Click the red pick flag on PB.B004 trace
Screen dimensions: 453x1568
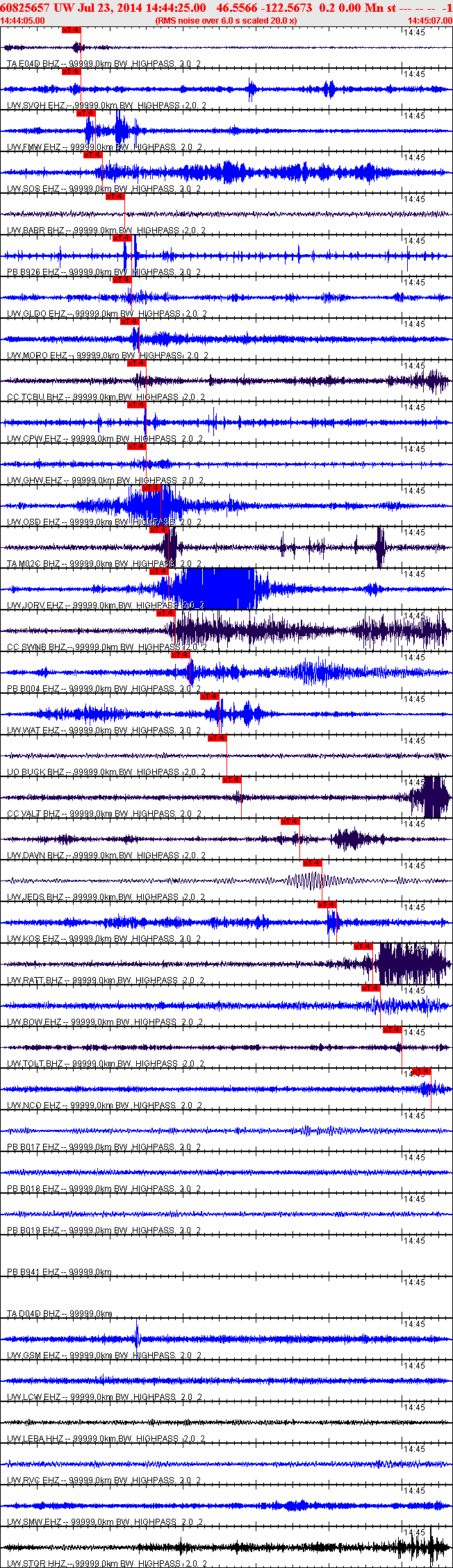point(181,655)
